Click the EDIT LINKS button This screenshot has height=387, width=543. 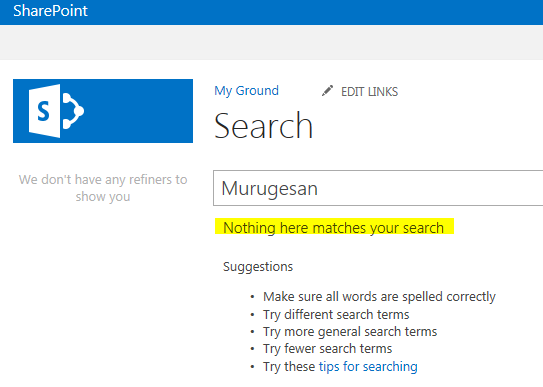point(370,92)
